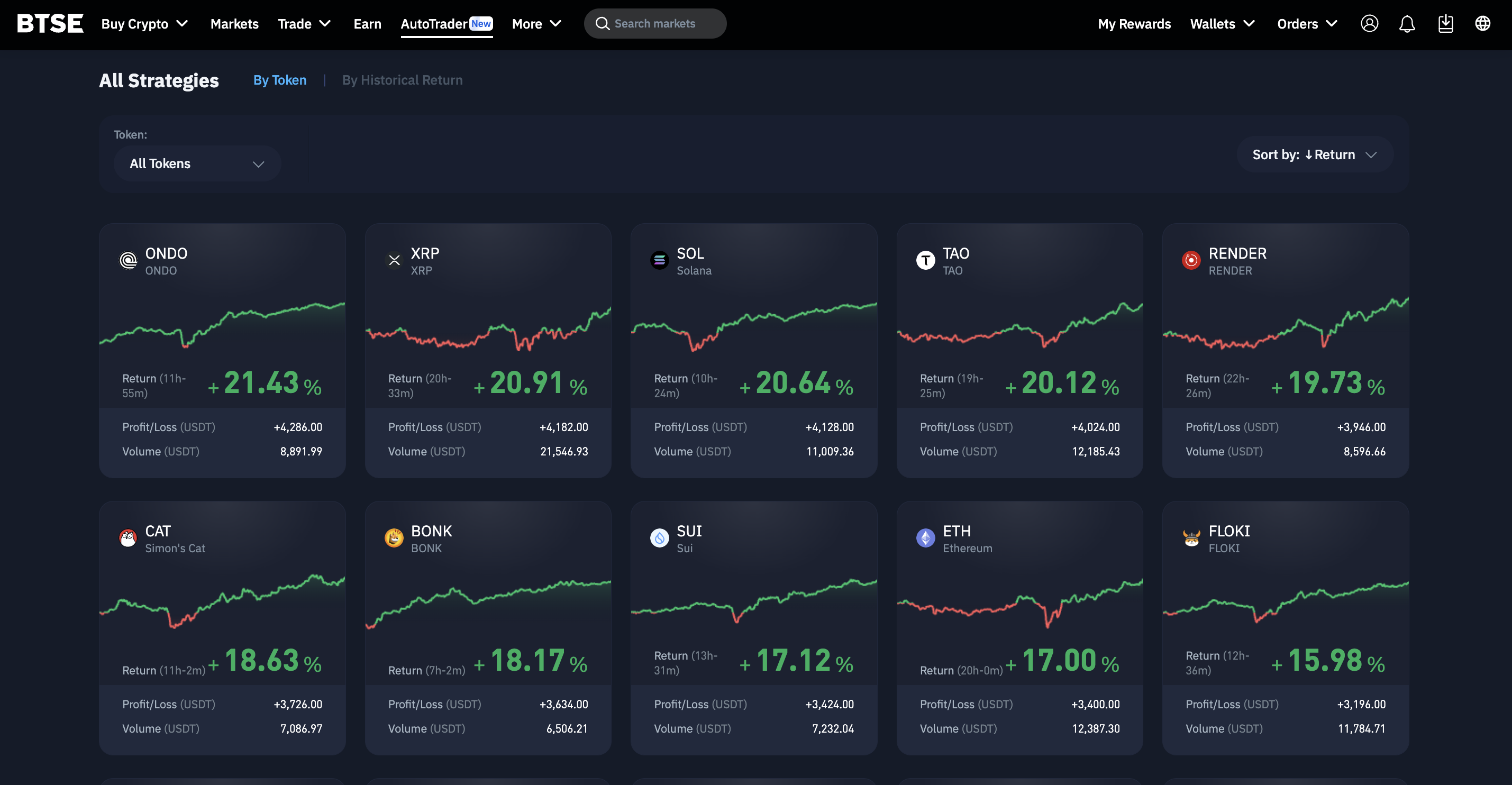
Task: Open My Rewards link
Action: (x=1134, y=24)
